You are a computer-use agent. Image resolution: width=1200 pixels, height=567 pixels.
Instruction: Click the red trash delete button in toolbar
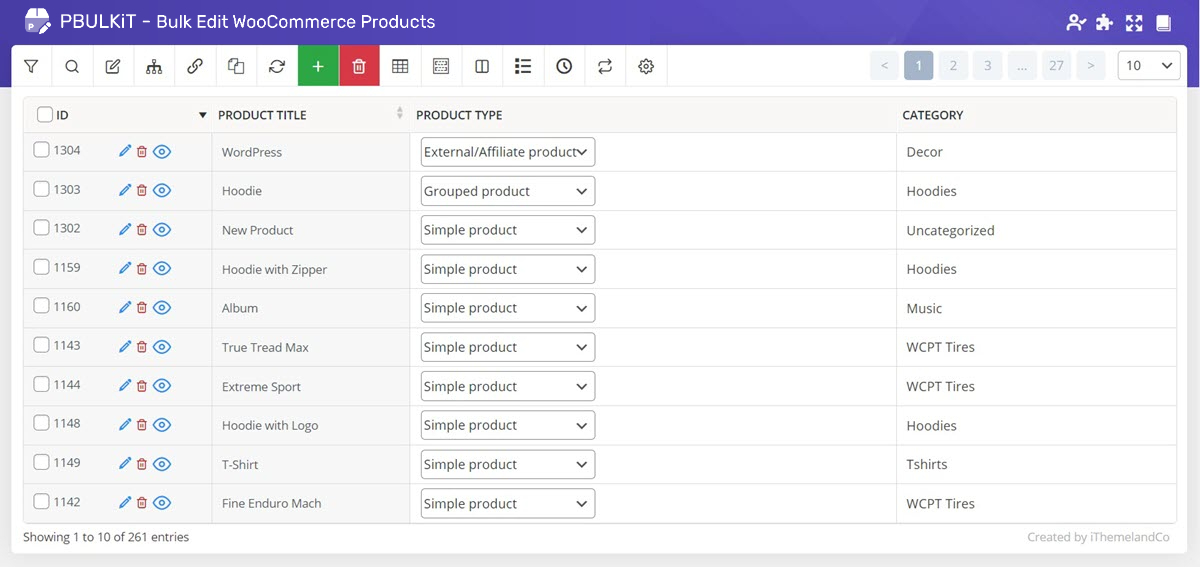tap(359, 66)
